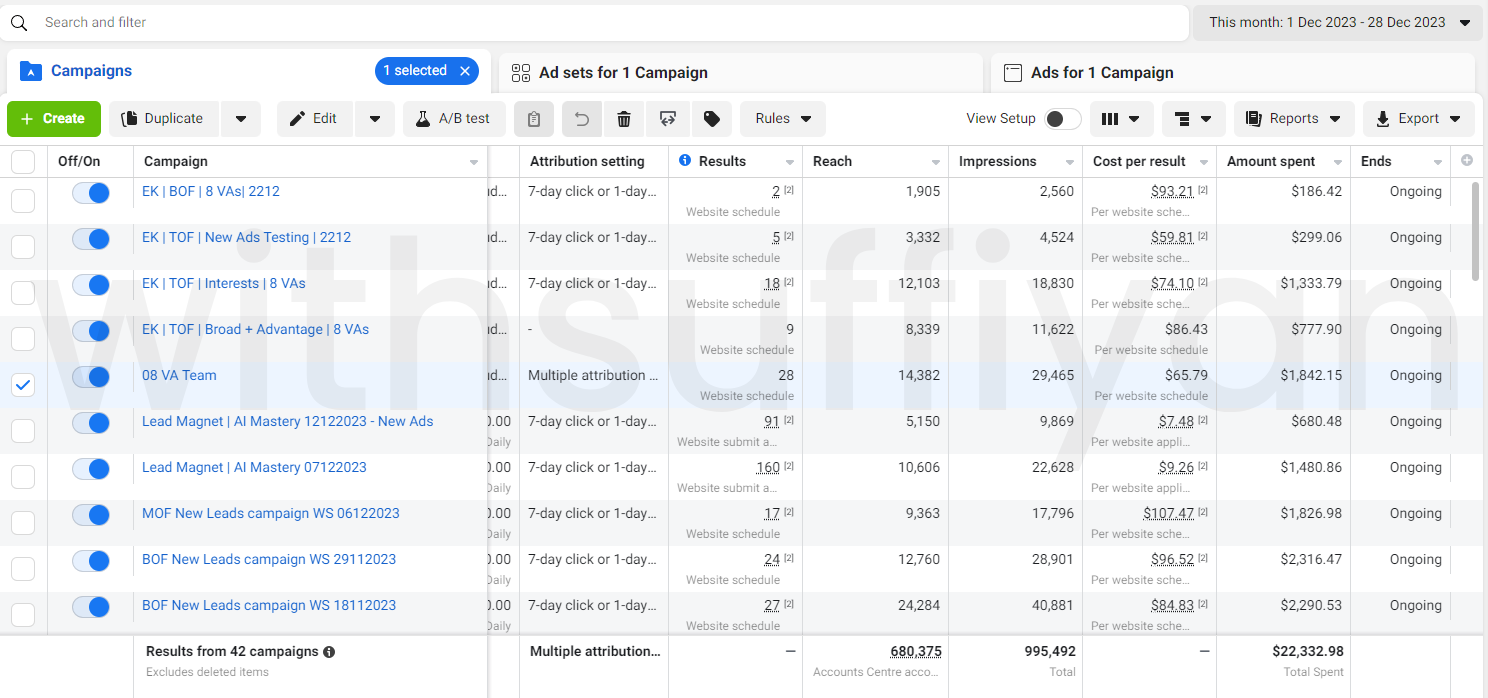Click the undo arrow icon

coord(582,119)
